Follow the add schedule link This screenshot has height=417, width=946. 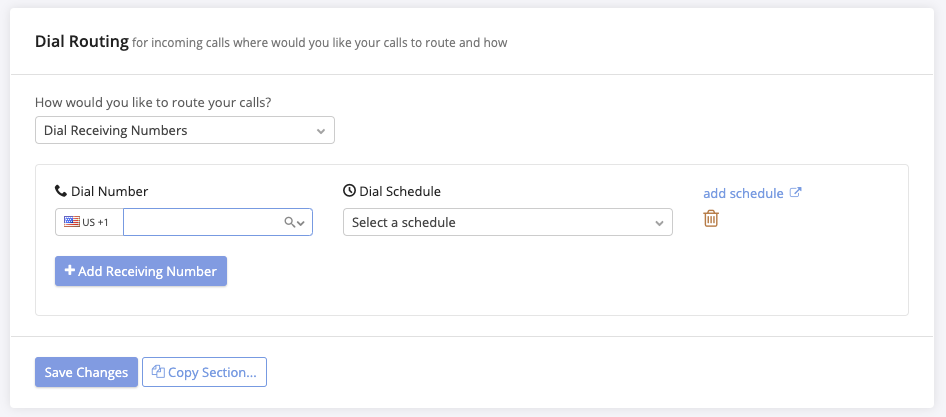tap(743, 193)
